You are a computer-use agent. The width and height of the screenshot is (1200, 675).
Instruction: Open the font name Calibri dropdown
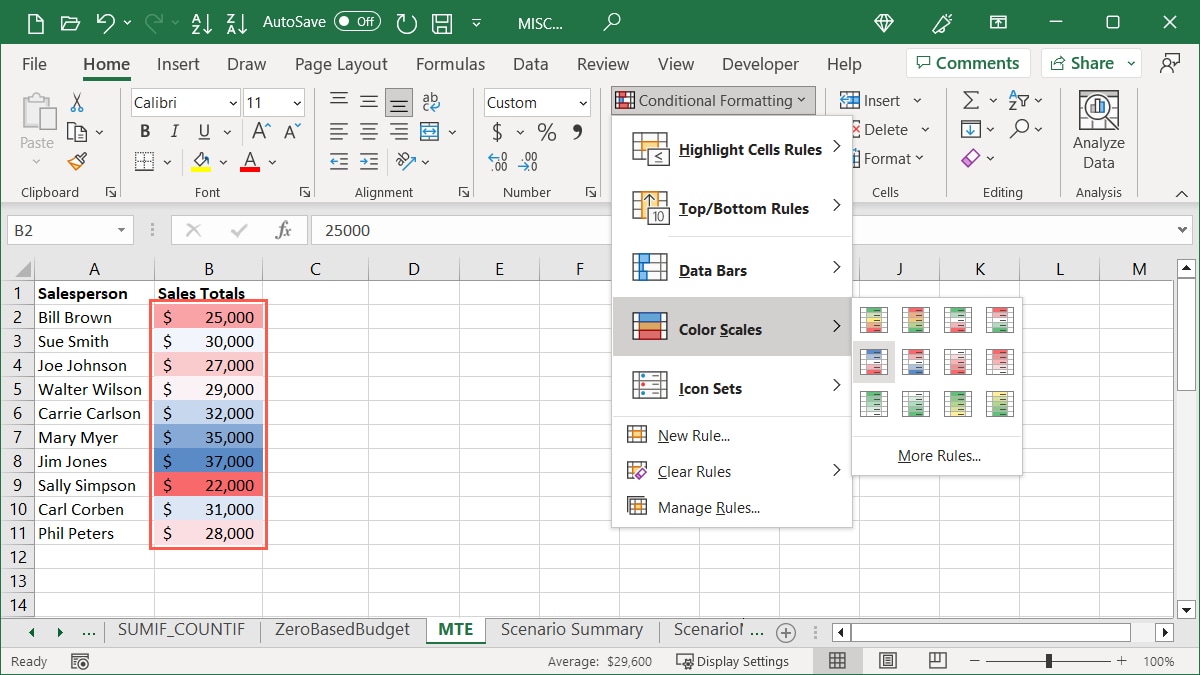(233, 103)
